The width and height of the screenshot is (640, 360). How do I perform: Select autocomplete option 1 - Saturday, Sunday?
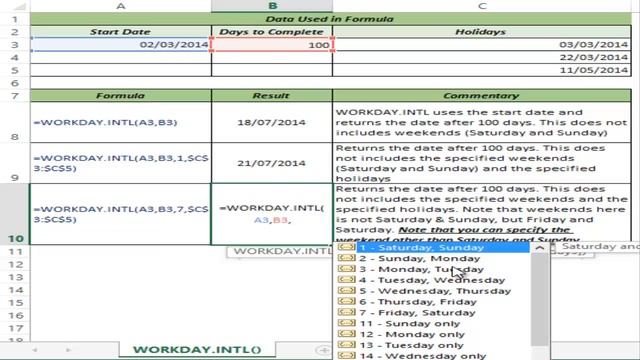(x=443, y=248)
